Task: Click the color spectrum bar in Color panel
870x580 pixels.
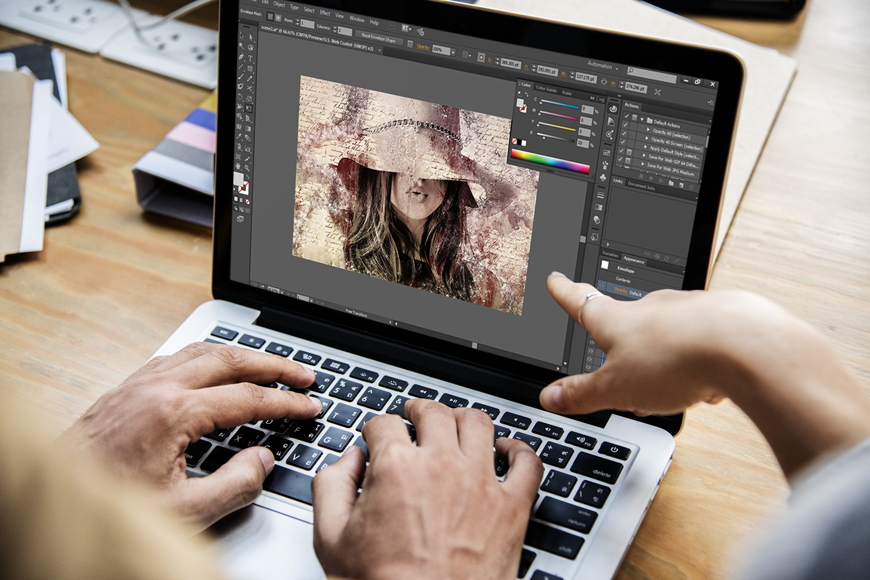Action: 550,161
